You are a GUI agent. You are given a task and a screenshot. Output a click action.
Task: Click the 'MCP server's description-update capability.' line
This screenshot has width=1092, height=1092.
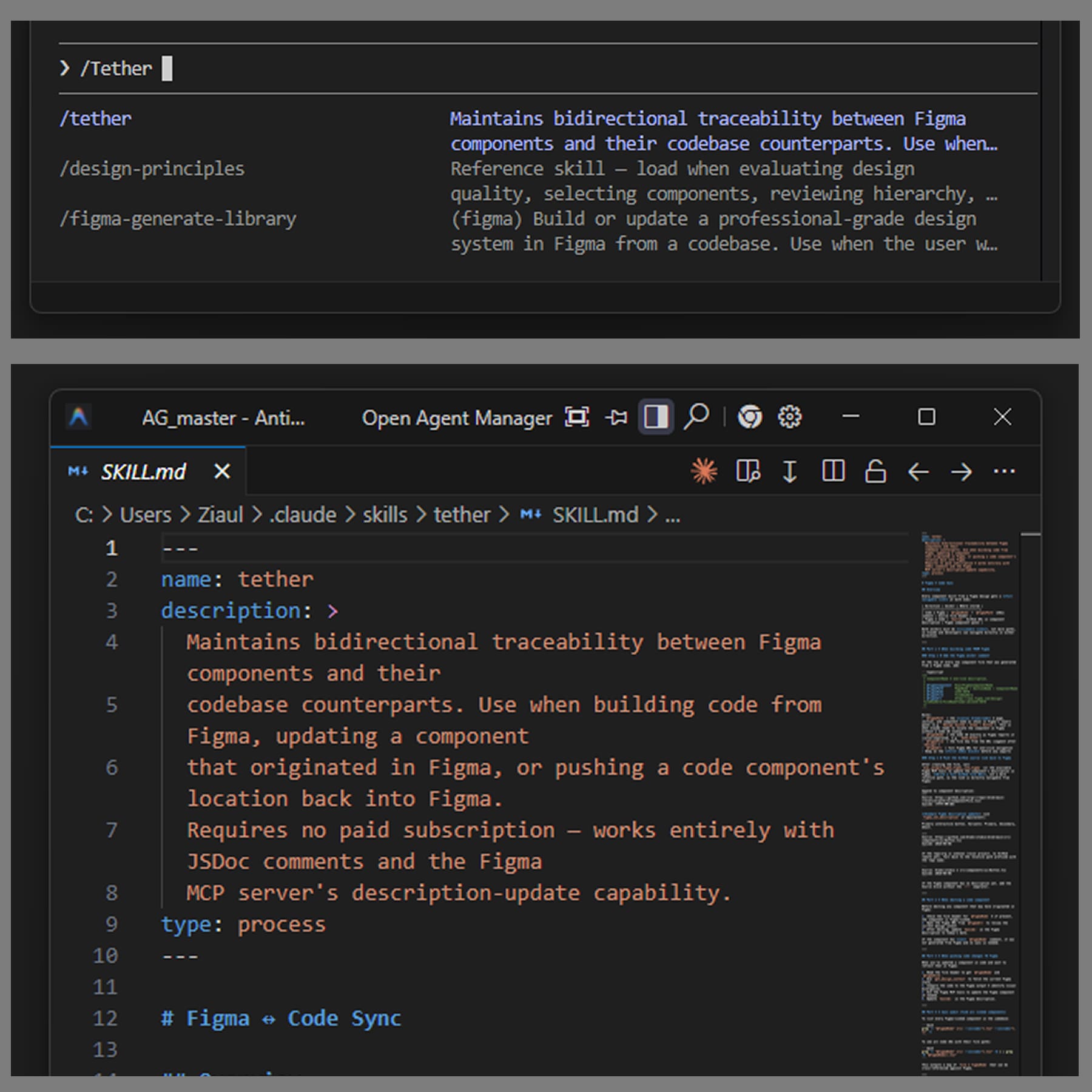click(459, 893)
